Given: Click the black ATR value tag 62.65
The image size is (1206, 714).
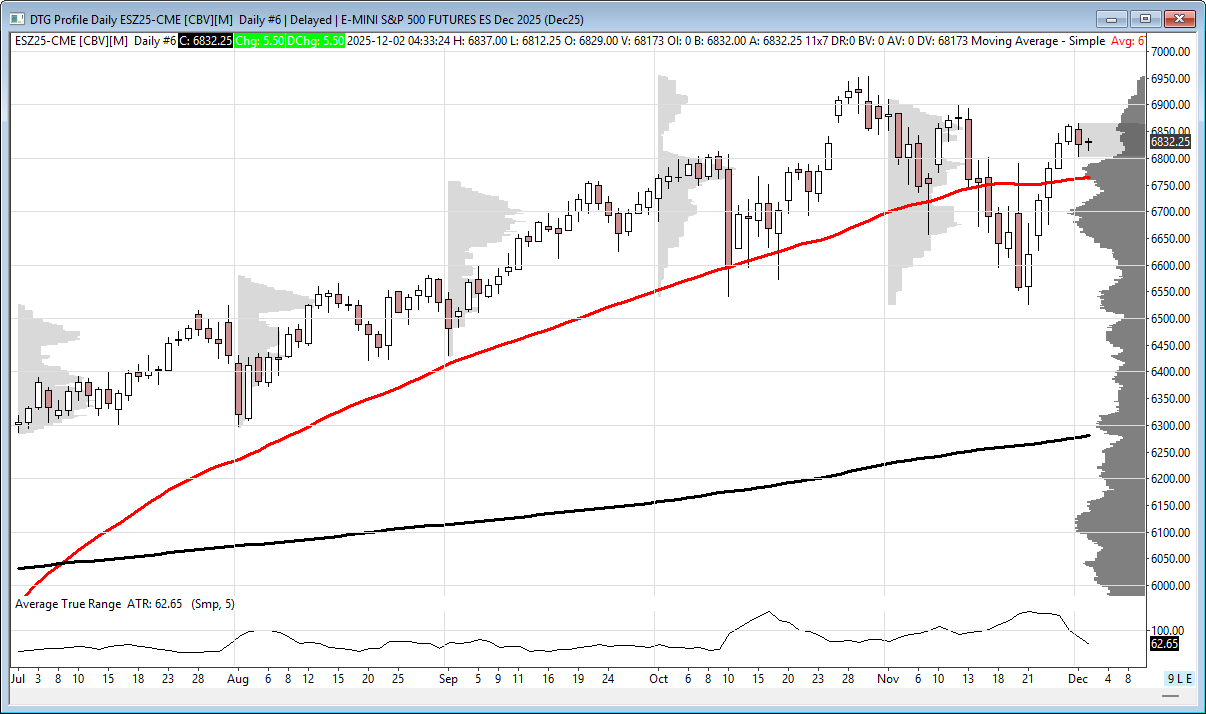Looking at the screenshot, I should pos(1164,644).
